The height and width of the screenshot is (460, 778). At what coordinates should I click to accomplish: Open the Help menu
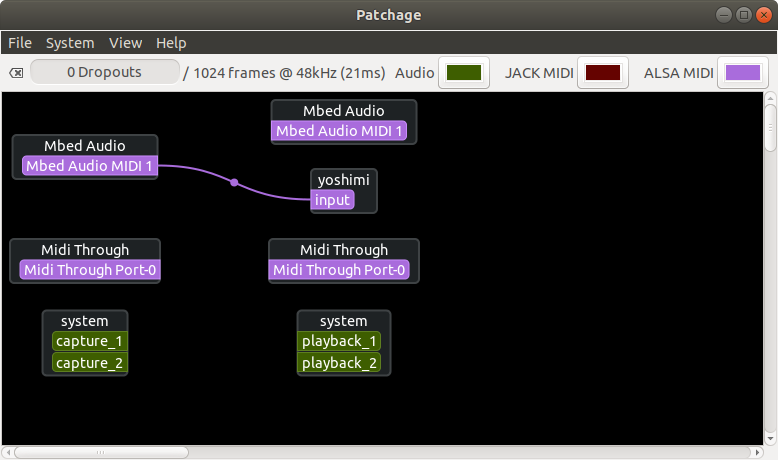click(x=171, y=43)
